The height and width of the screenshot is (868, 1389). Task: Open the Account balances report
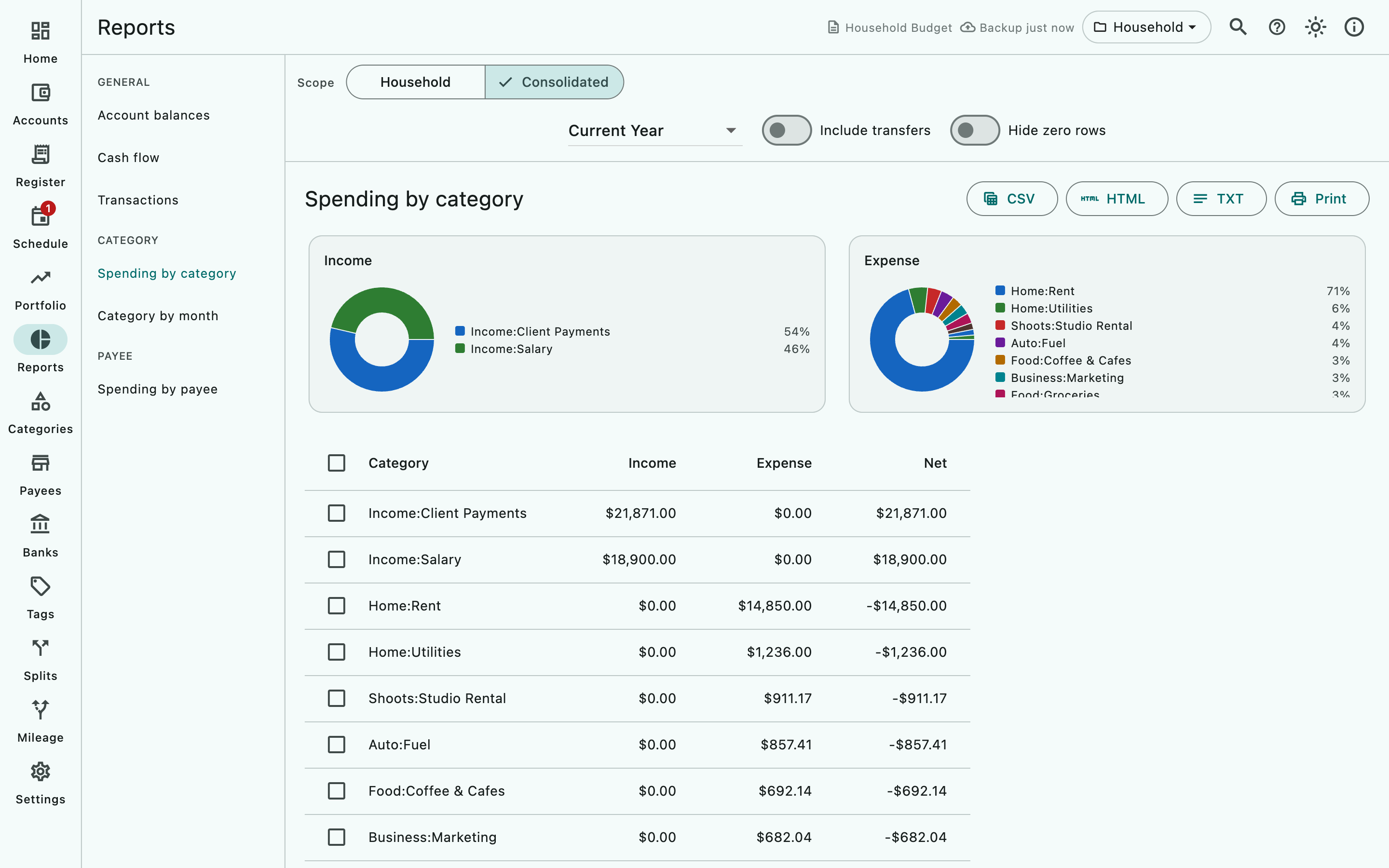(x=154, y=115)
